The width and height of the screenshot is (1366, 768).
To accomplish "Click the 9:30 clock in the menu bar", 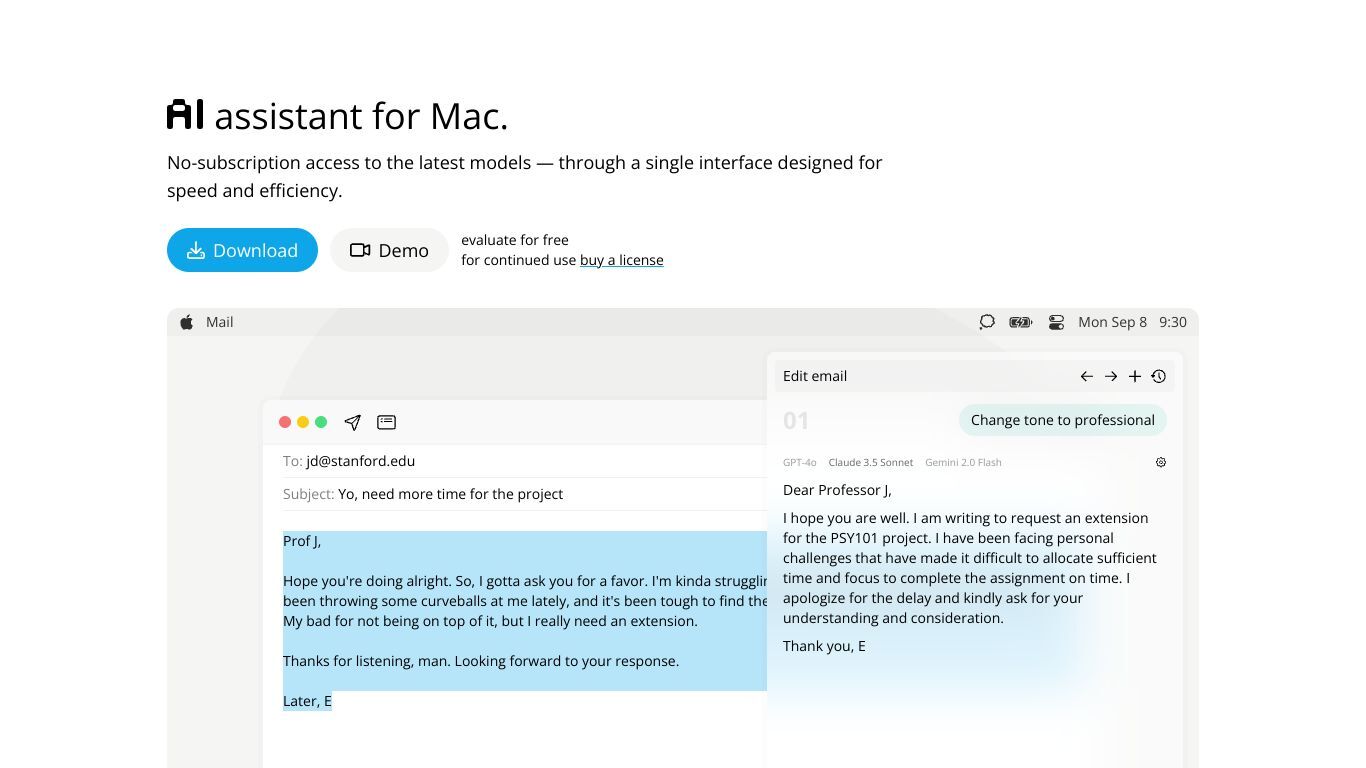I will pos(1173,322).
